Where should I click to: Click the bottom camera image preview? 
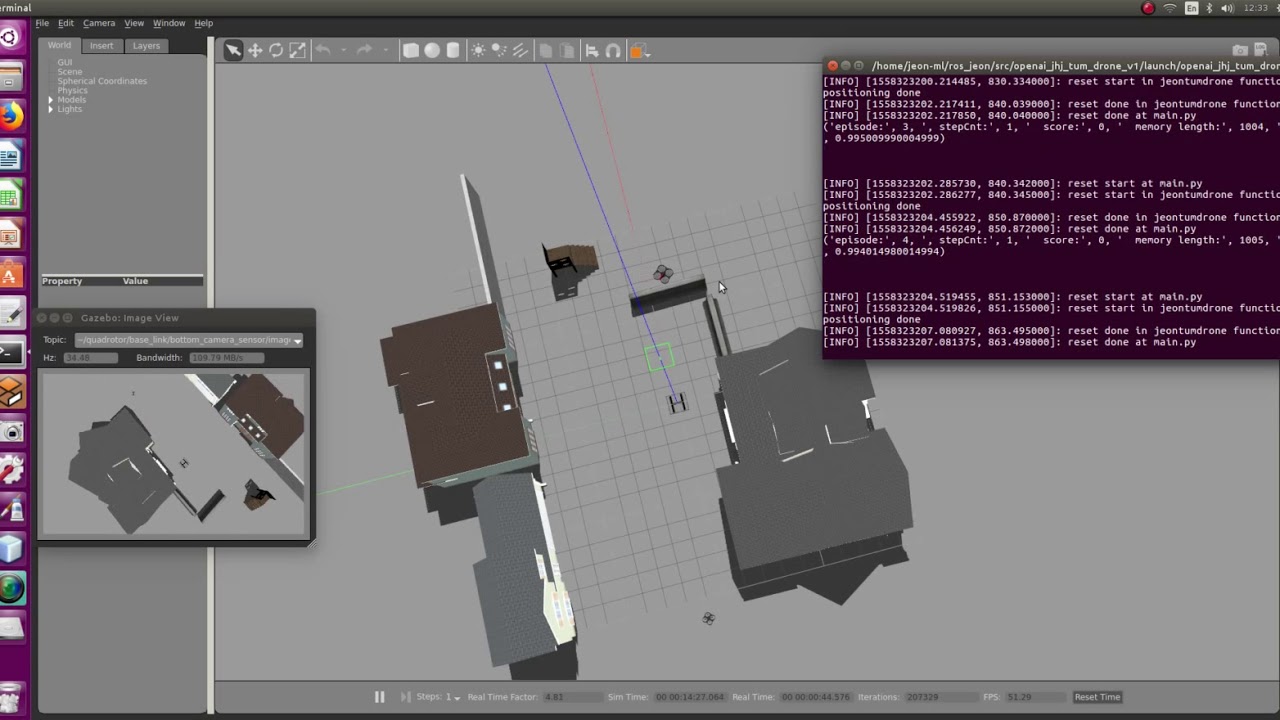coord(174,454)
